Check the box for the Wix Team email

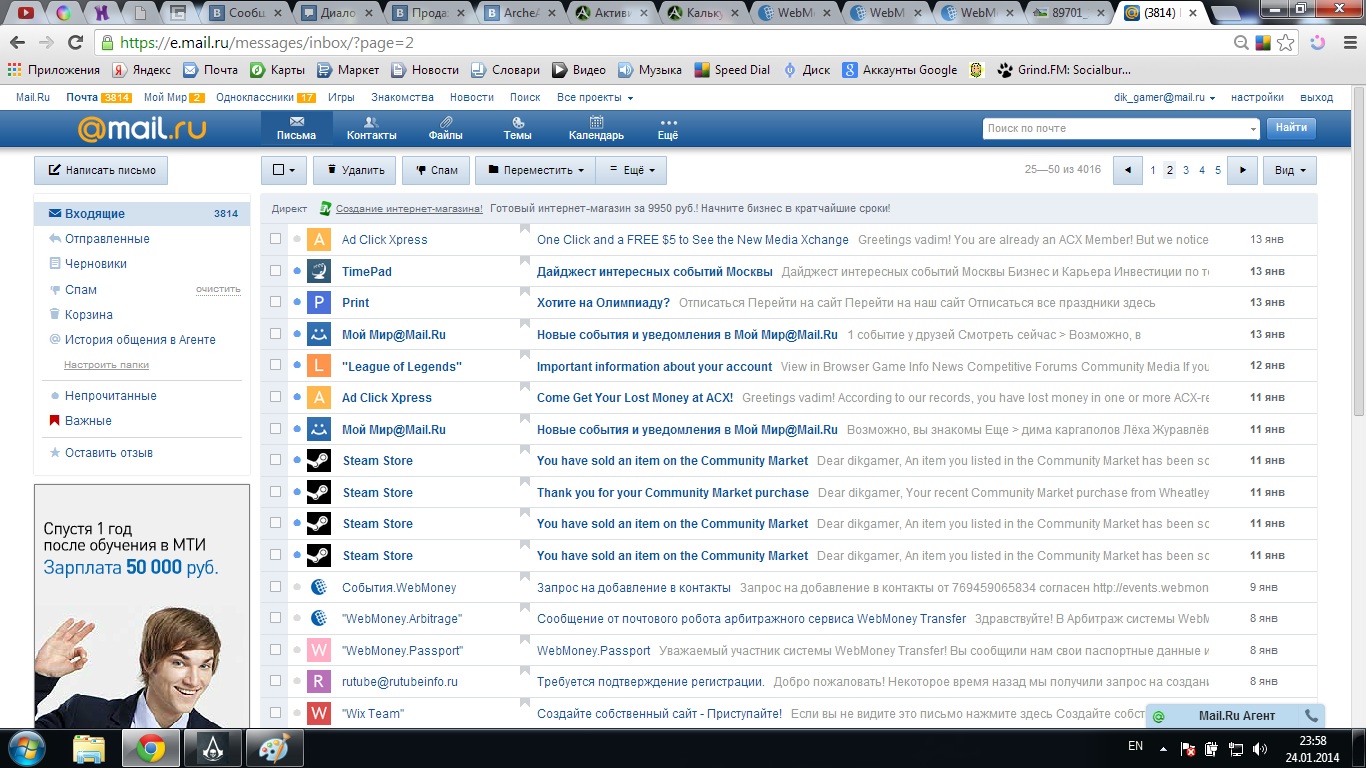[276, 713]
